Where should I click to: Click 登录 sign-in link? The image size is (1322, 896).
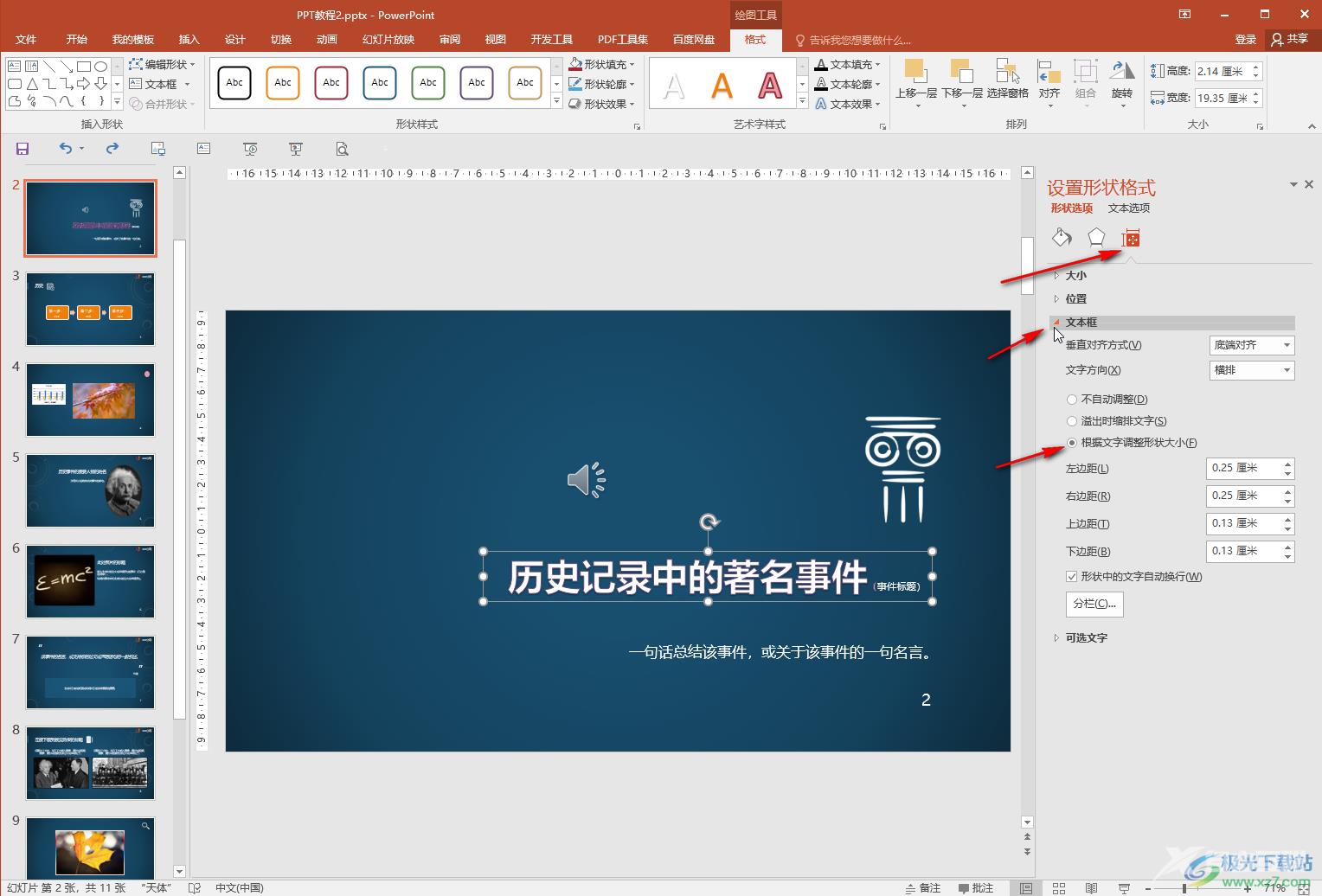coord(1246,39)
